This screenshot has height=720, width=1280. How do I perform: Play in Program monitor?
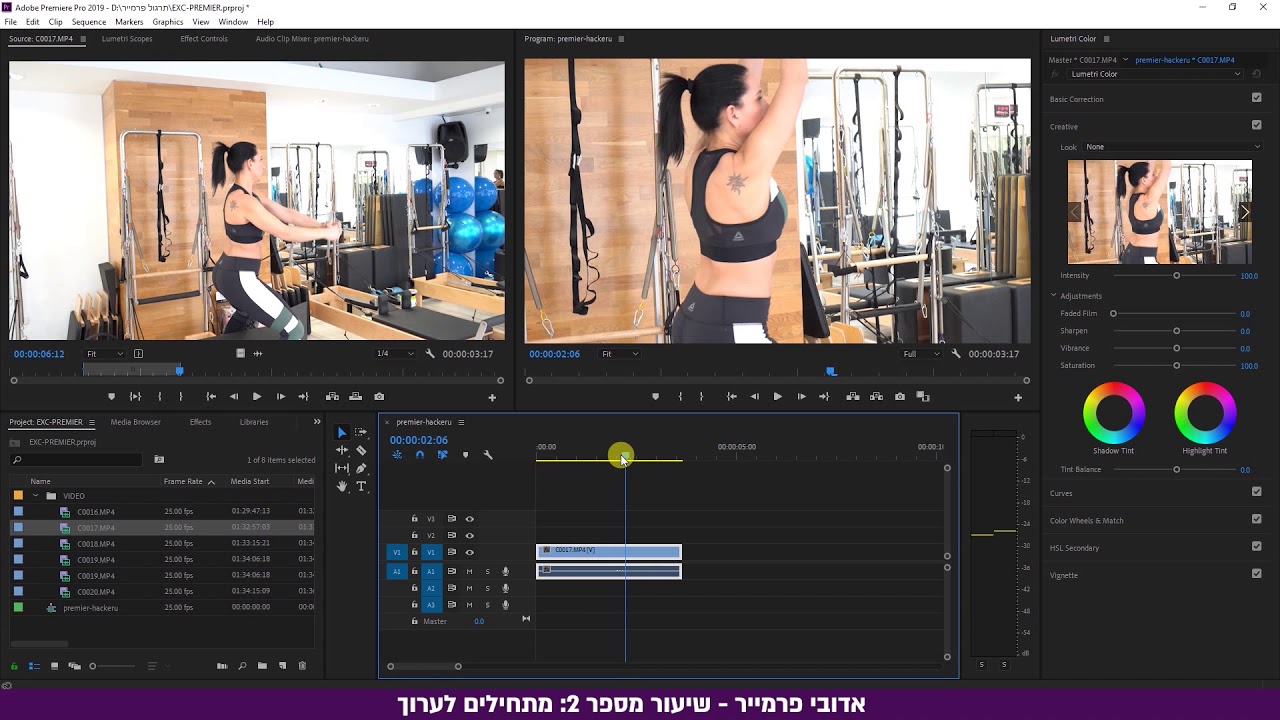pyautogui.click(x=777, y=397)
